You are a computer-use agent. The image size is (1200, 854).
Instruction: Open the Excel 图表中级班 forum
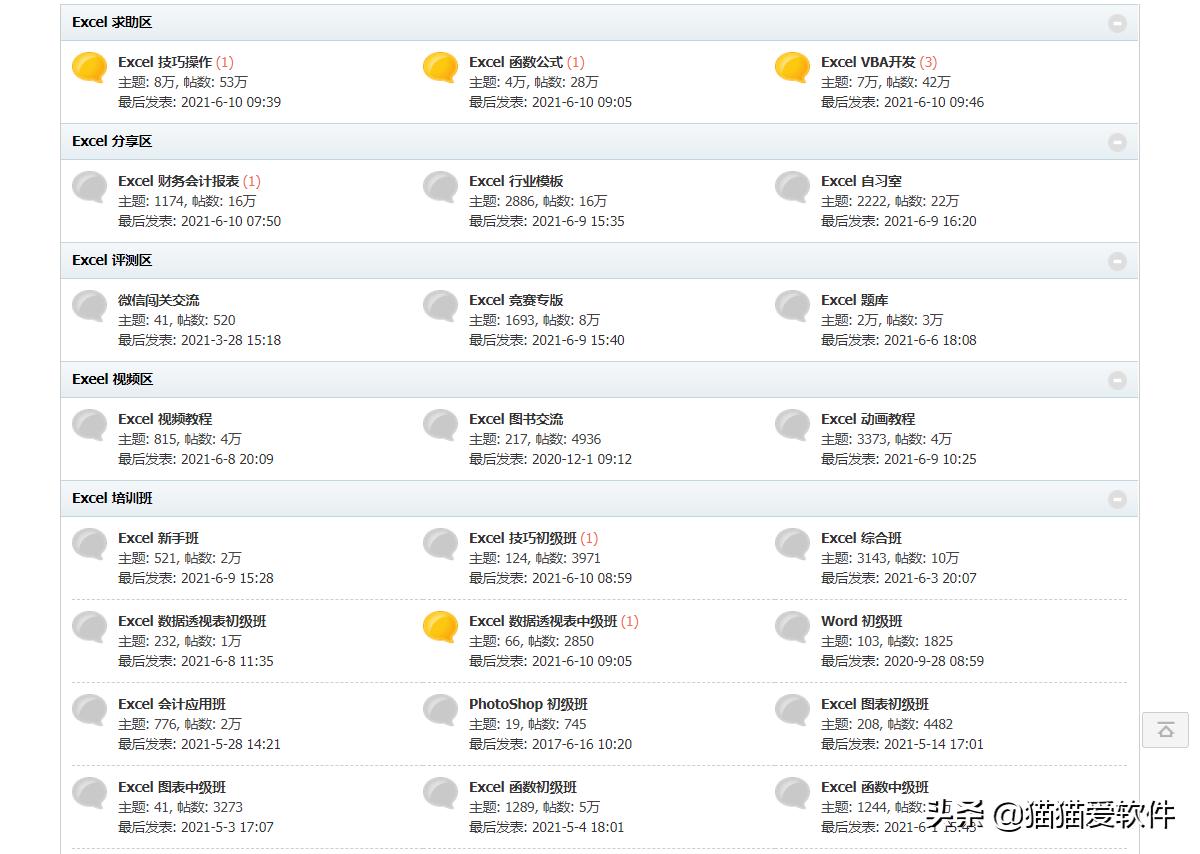[x=172, y=787]
